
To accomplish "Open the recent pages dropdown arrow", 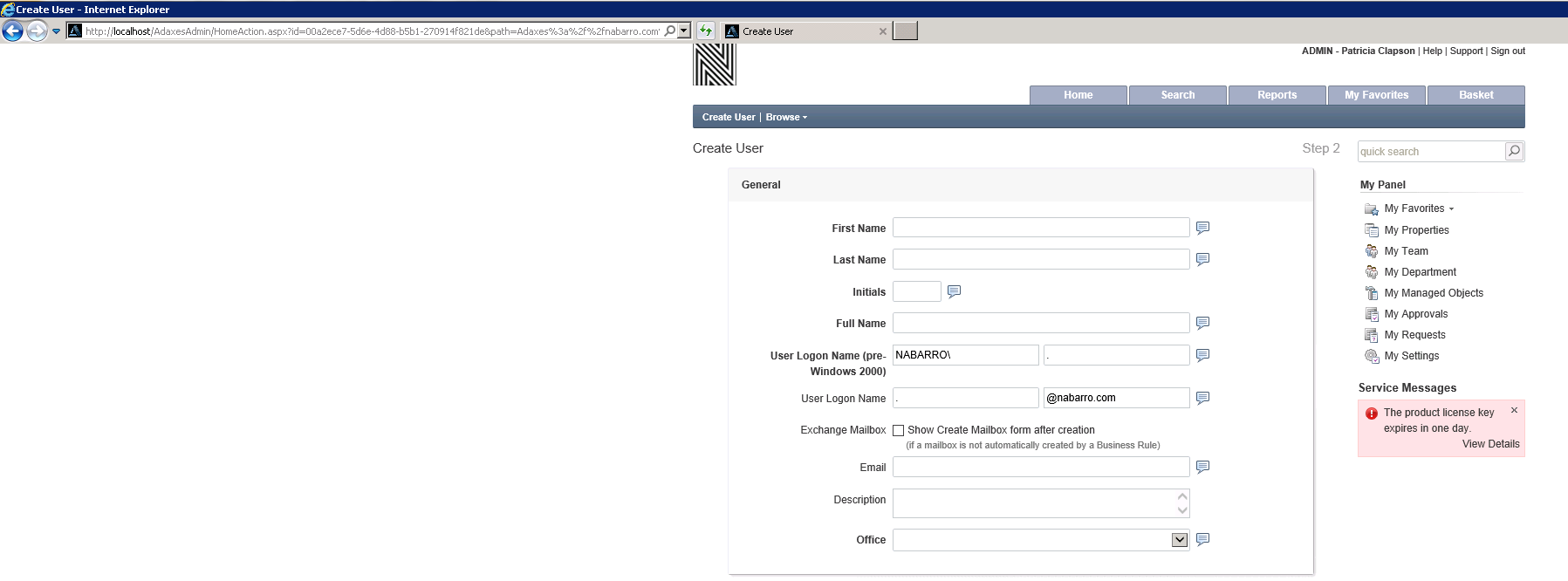I will (56, 31).
